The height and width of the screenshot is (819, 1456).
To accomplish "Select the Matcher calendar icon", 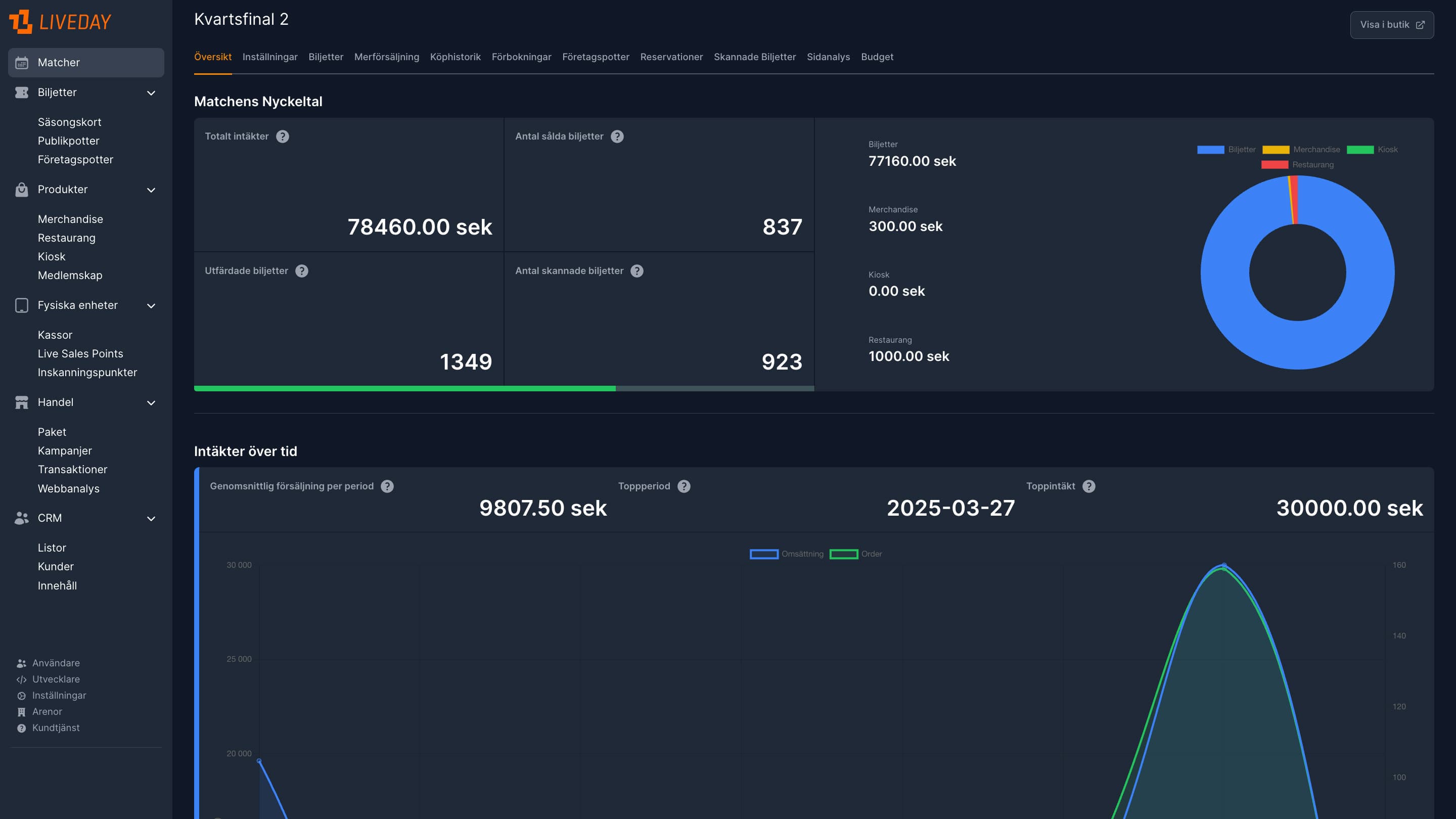I will pos(21,63).
